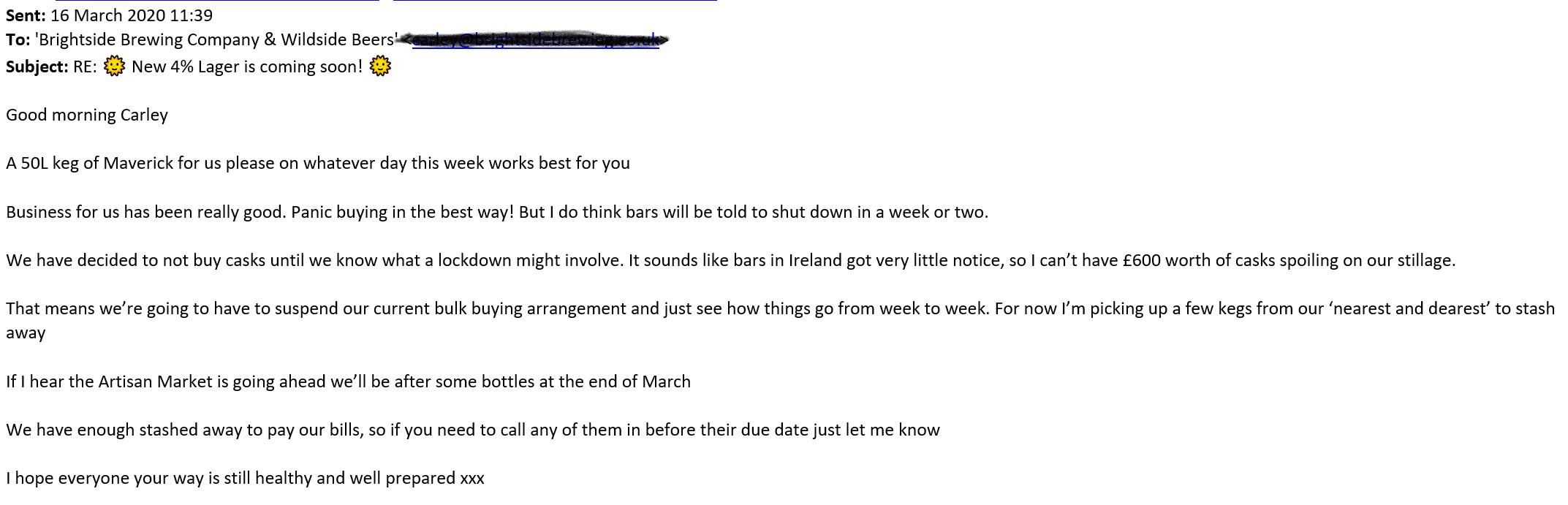1568x505 pixels.
Task: Open the scribbled-out recipient email address link
Action: [535, 40]
